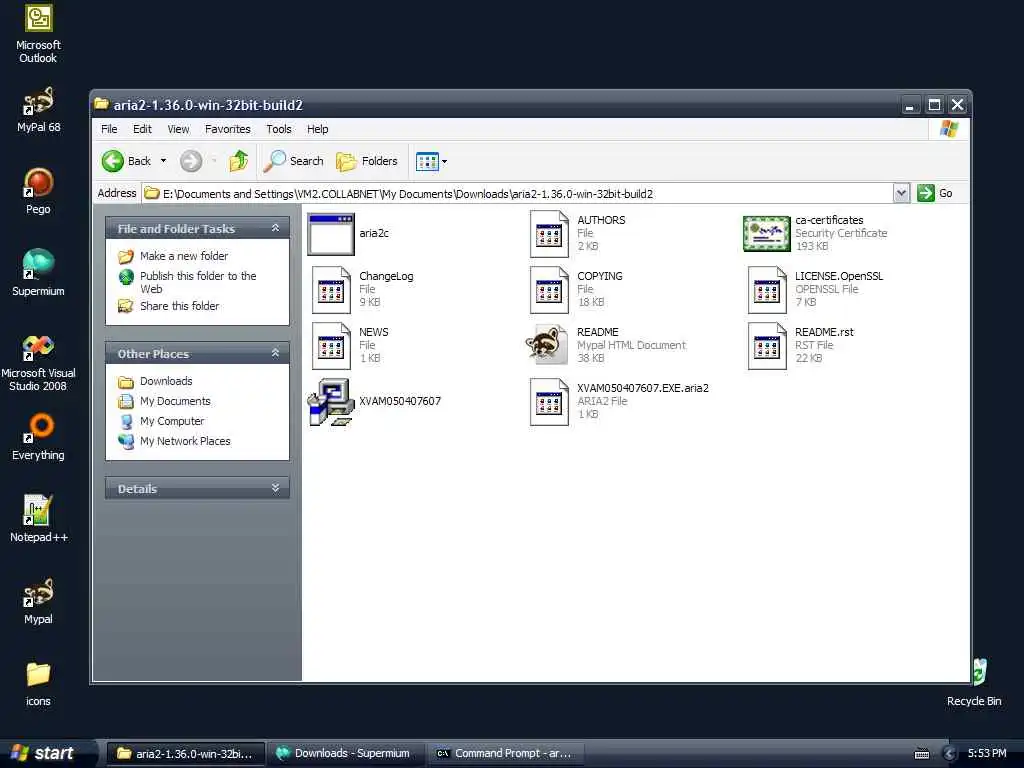This screenshot has height=768, width=1024.
Task: Open the Favorites menu
Action: pyautogui.click(x=227, y=129)
